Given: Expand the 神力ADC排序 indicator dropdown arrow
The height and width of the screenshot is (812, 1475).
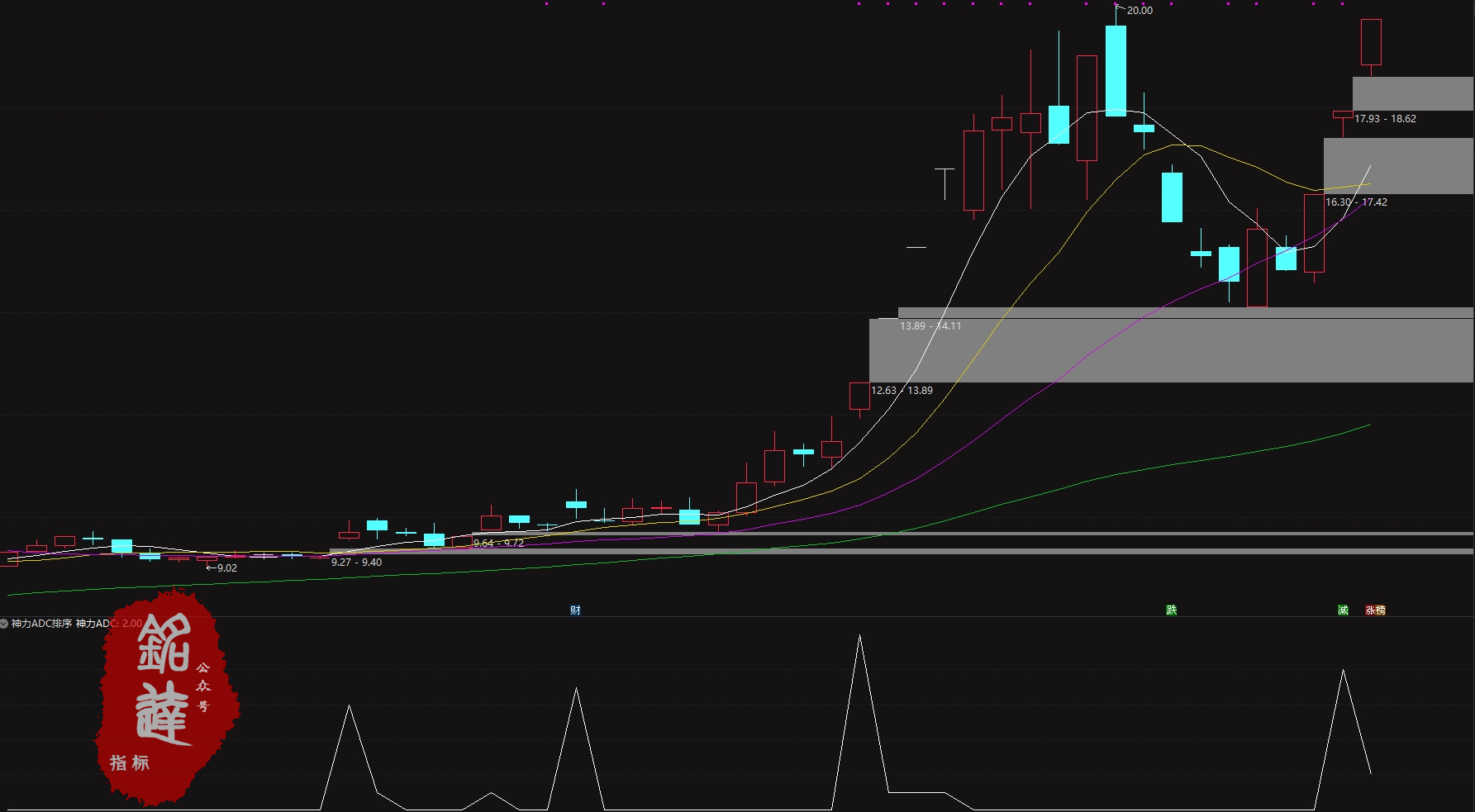Looking at the screenshot, I should (x=4, y=624).
